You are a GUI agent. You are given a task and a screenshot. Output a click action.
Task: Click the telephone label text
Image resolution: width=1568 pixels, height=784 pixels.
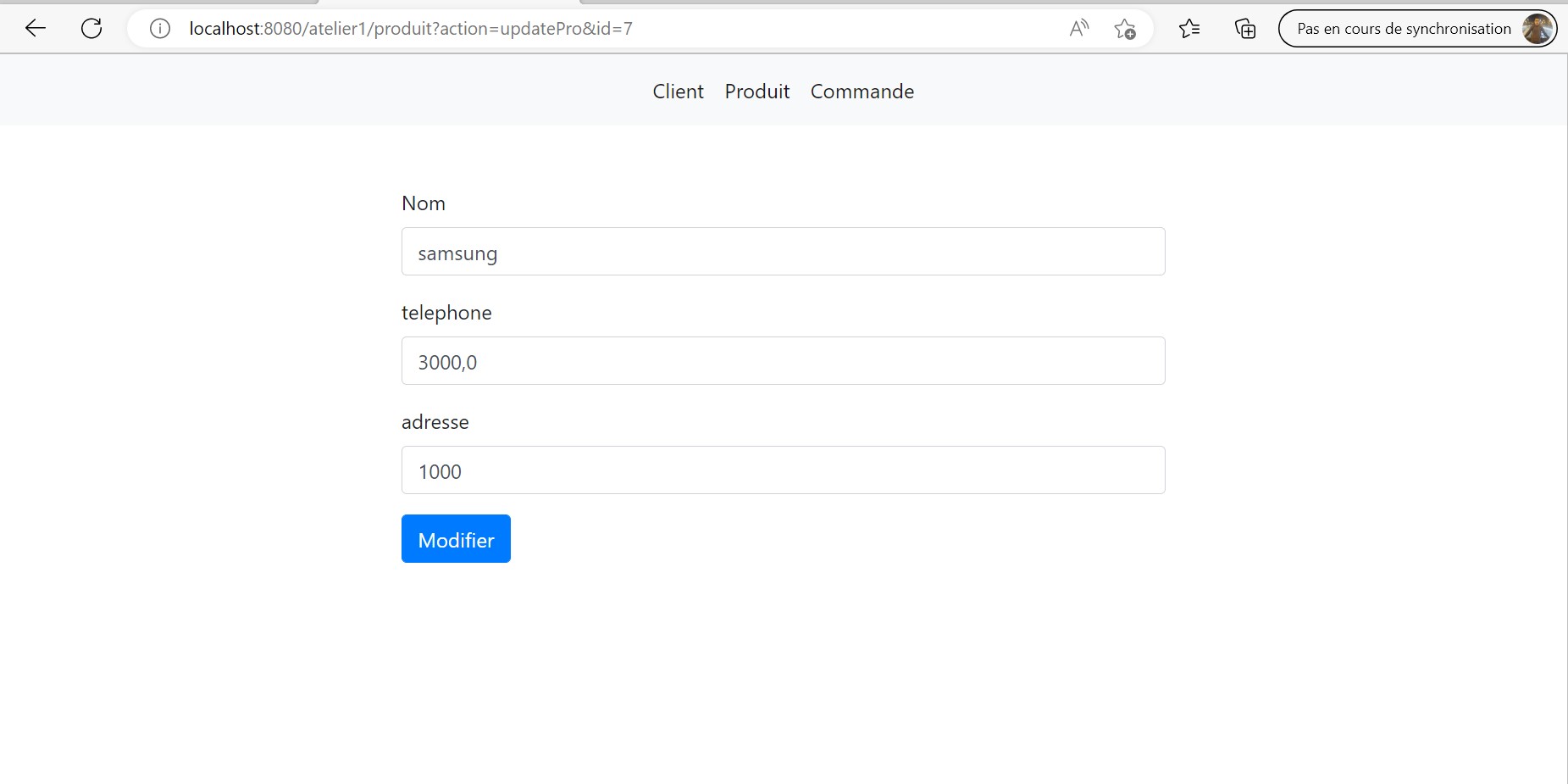coord(446,312)
